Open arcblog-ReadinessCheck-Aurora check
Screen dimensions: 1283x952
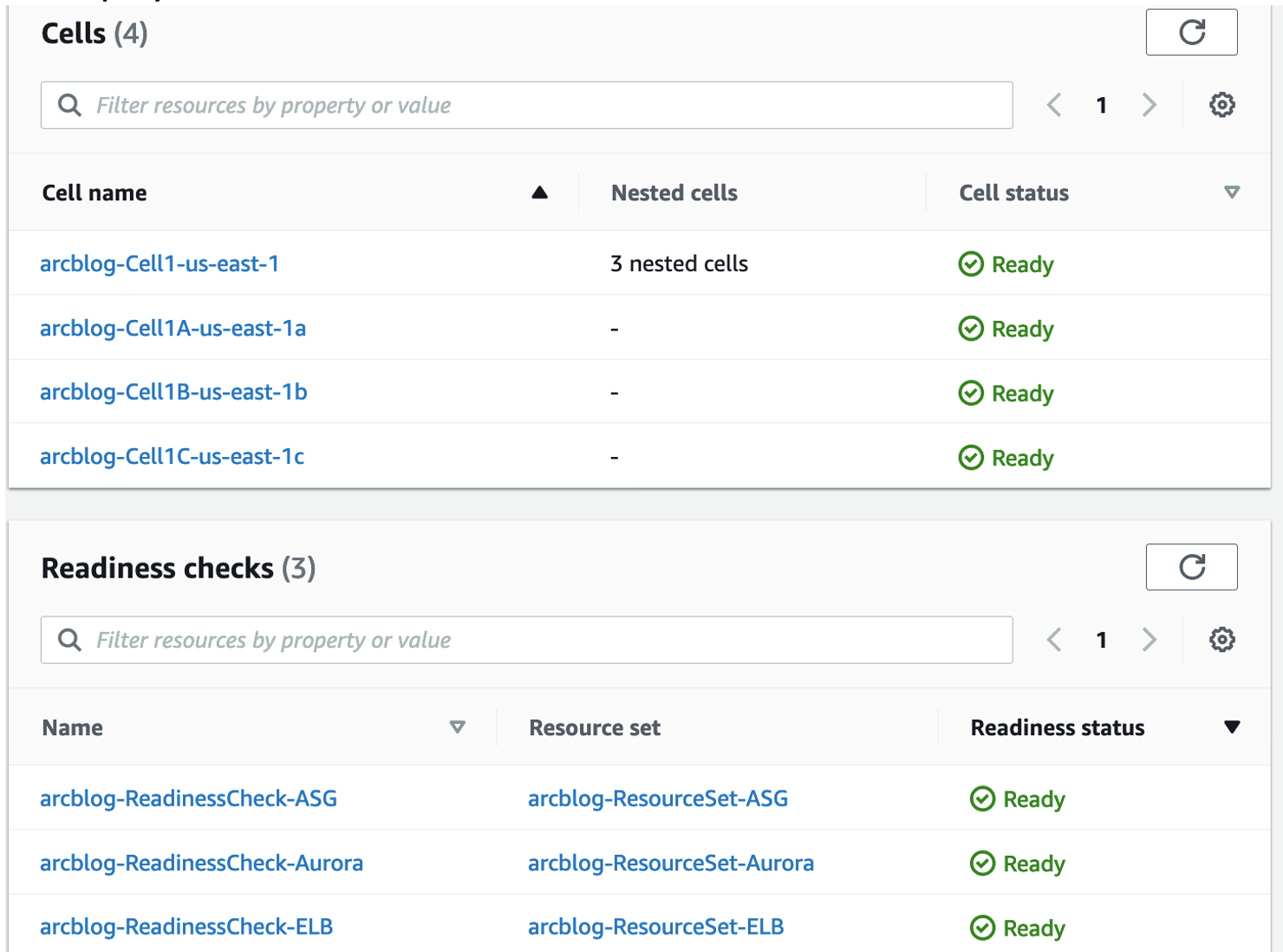[x=201, y=863]
